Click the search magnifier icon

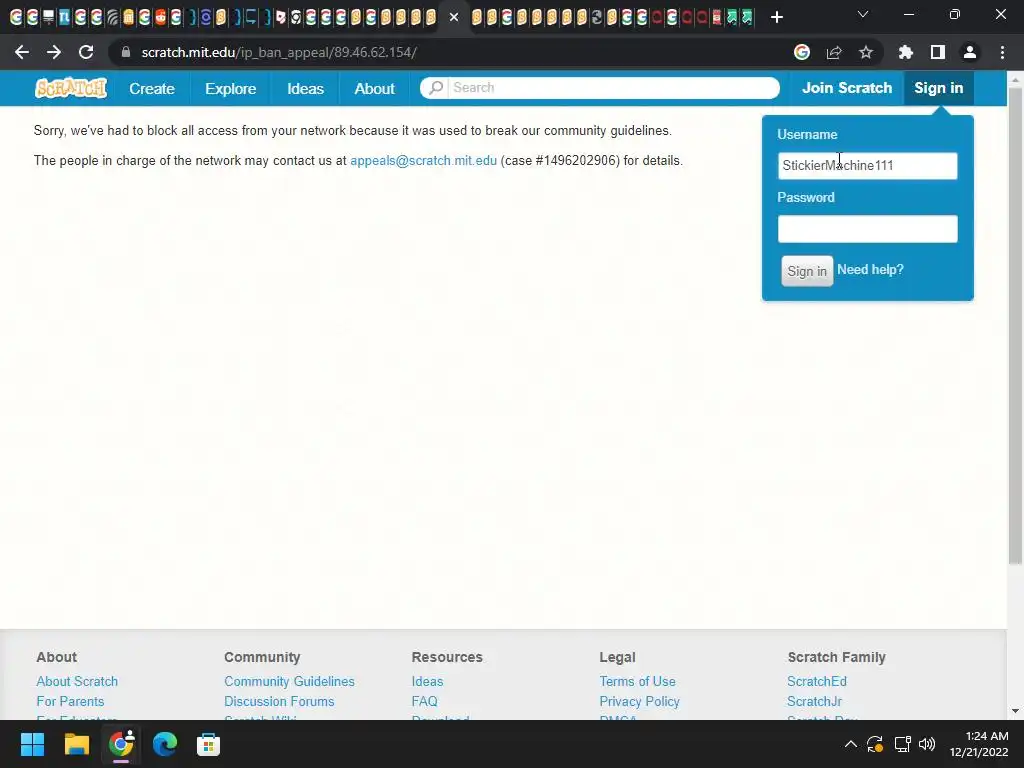(x=436, y=88)
